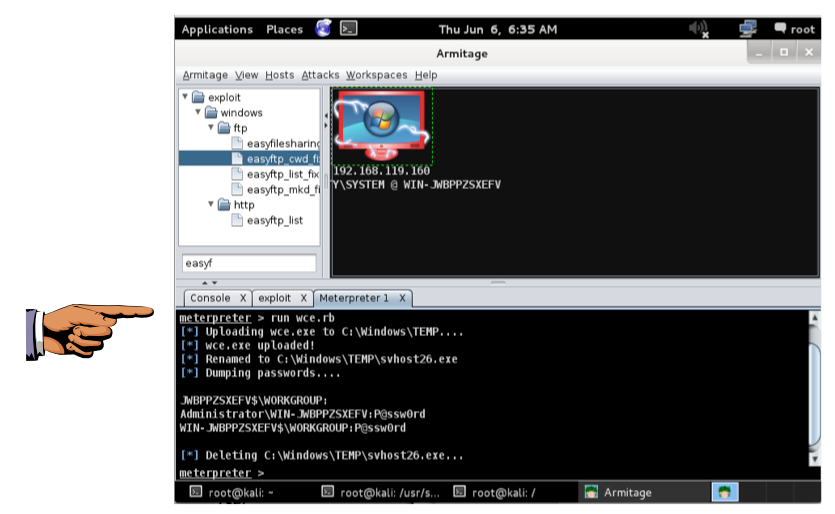835x514 pixels.
Task: Click the SYSTEM @ WIN-JWBPPZSXEFV label
Action: tap(416, 185)
